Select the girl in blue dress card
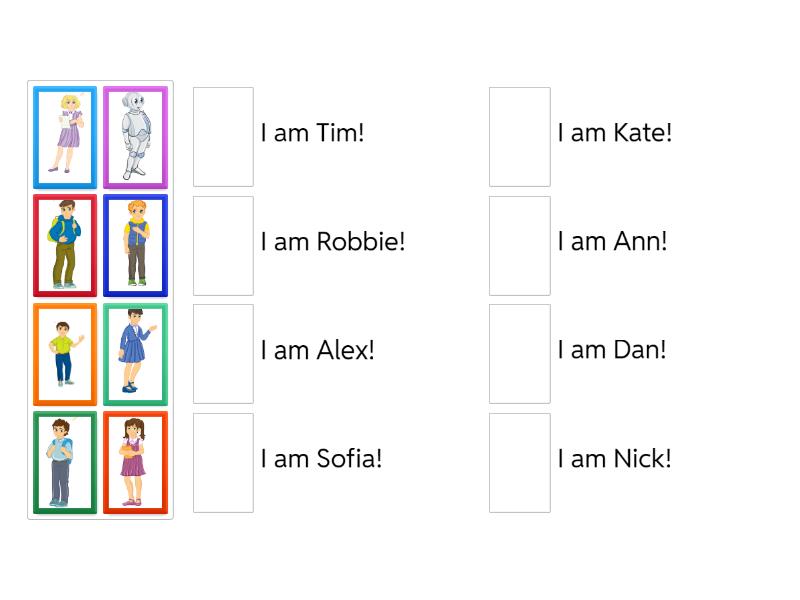The width and height of the screenshot is (800, 600). click(x=135, y=354)
